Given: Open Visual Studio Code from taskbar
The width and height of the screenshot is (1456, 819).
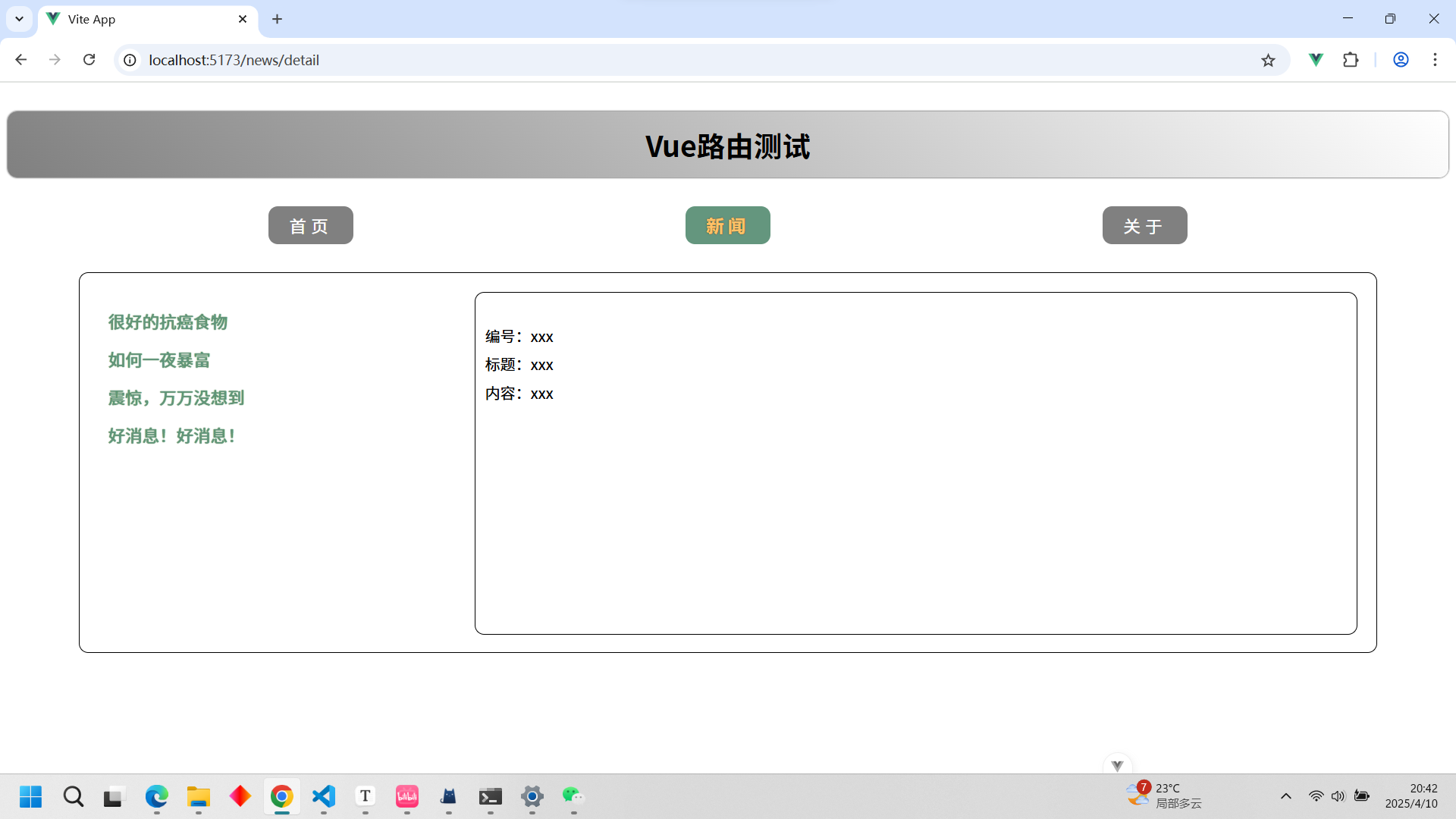Looking at the screenshot, I should [x=324, y=796].
